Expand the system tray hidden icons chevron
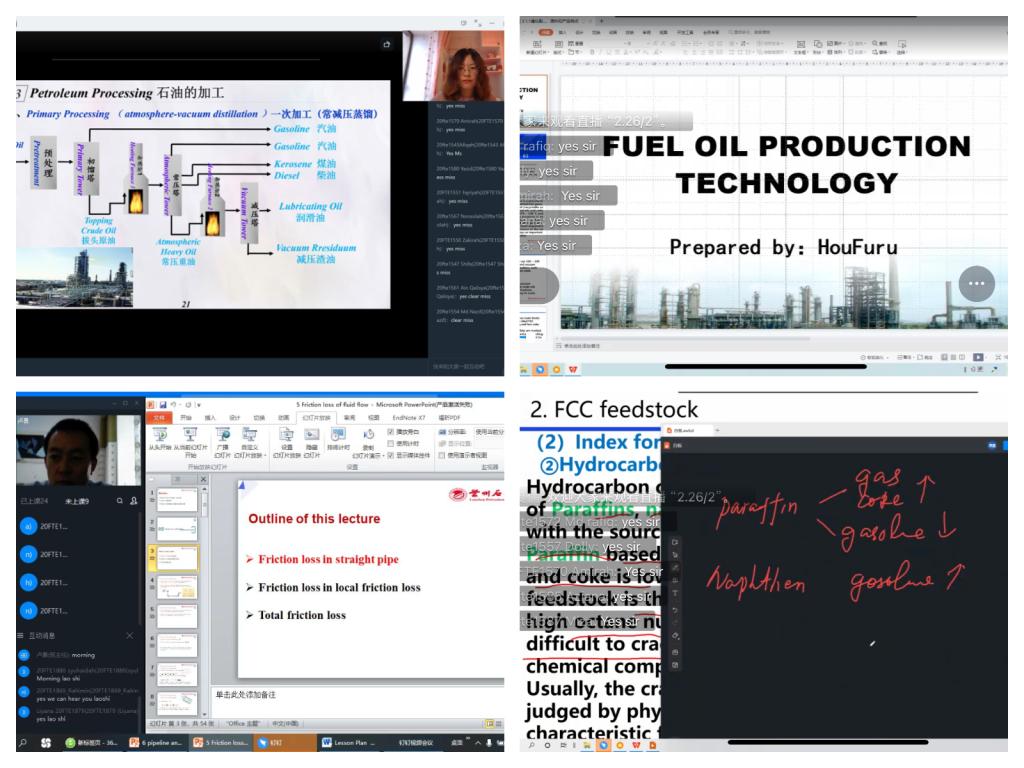1024x768 pixels. point(478,742)
